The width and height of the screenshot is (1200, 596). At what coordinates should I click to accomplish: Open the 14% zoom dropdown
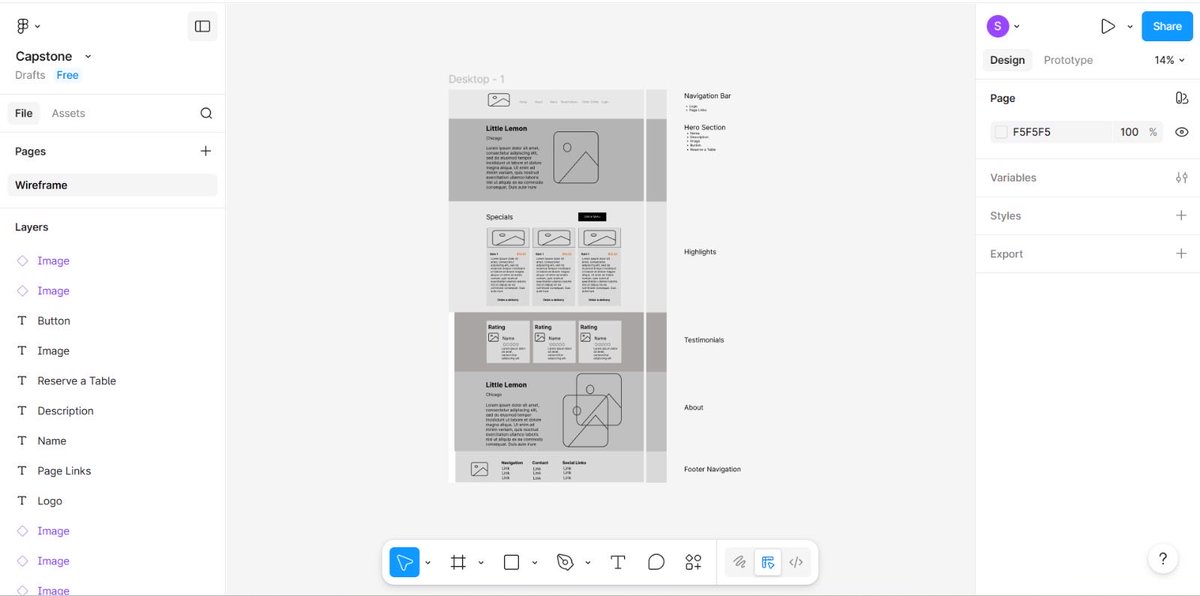[x=1168, y=60]
